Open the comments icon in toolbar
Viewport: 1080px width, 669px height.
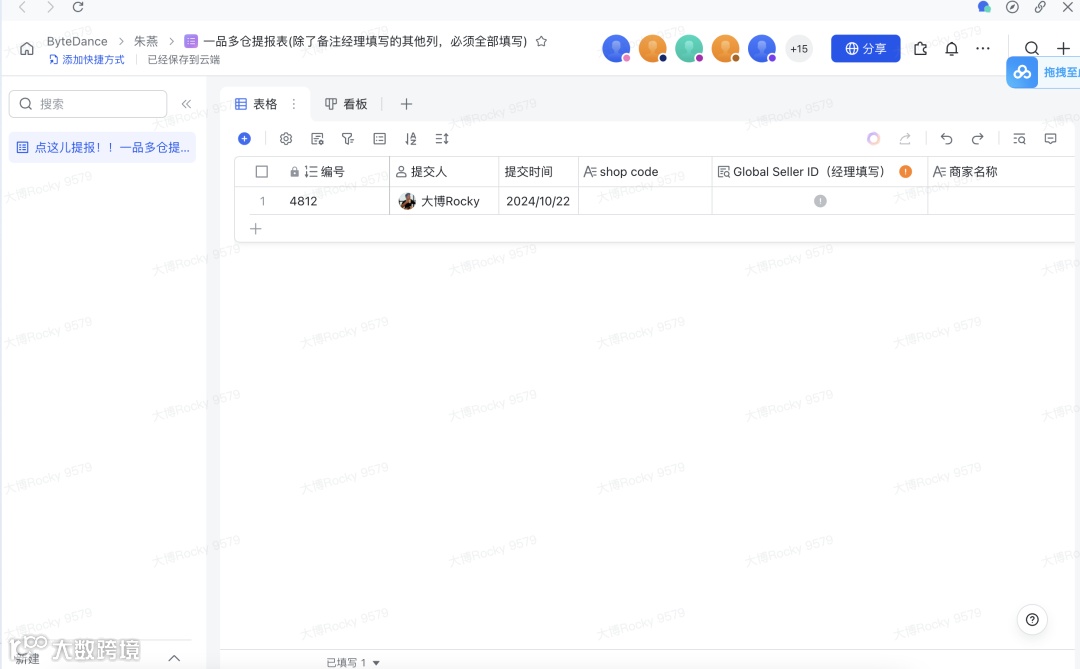1050,138
